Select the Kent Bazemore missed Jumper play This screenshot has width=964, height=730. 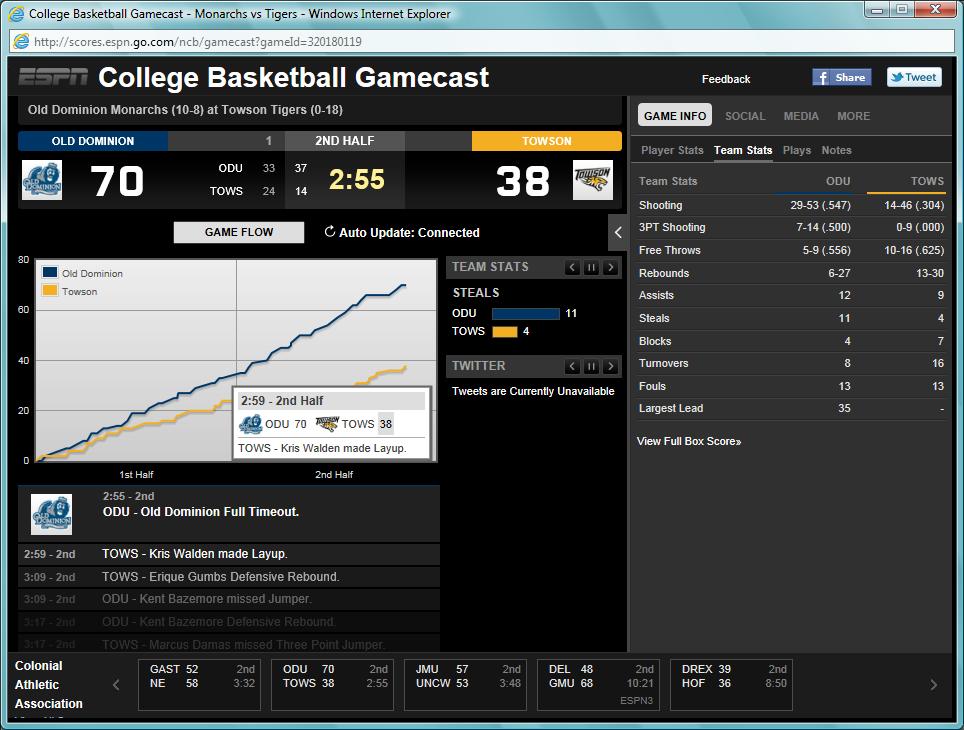click(229, 599)
